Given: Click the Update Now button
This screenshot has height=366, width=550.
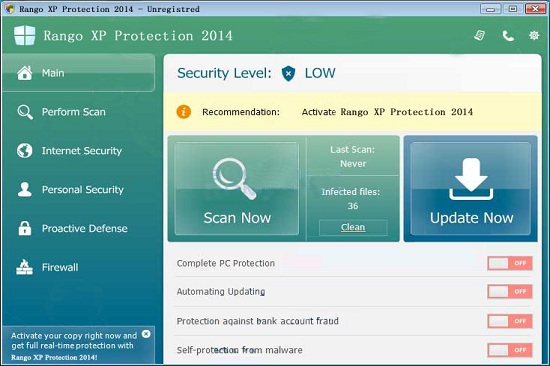Looking at the screenshot, I should [x=470, y=188].
